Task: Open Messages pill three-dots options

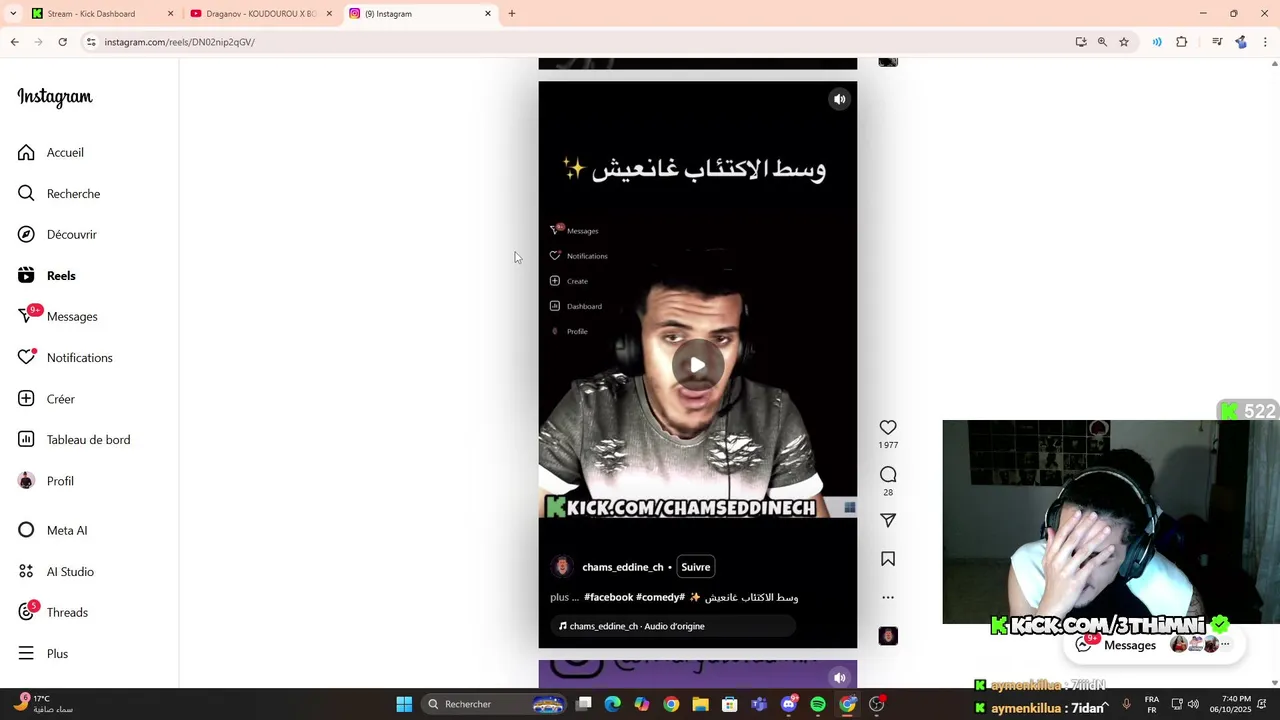Action: (1225, 645)
